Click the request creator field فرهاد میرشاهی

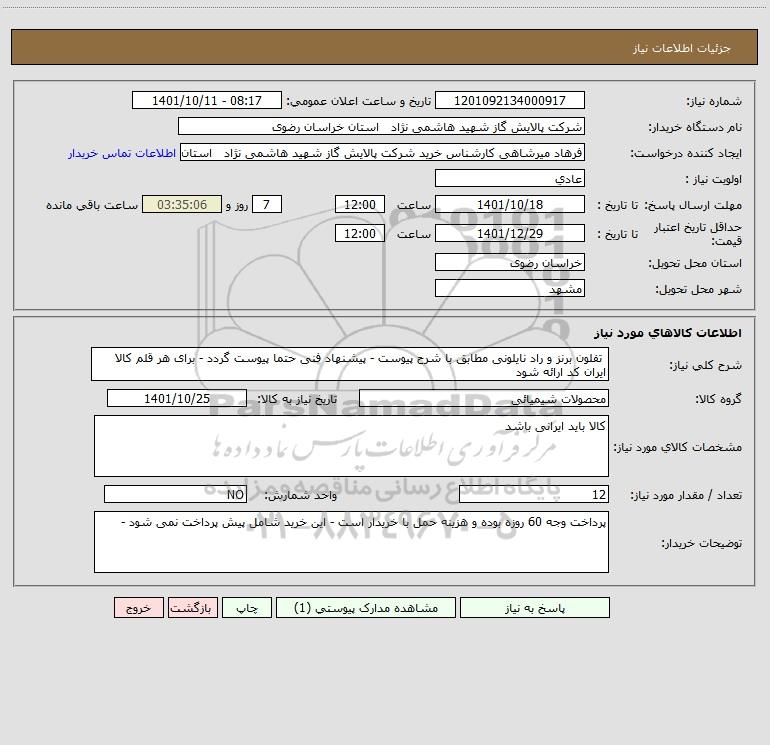pyautogui.click(x=383, y=152)
